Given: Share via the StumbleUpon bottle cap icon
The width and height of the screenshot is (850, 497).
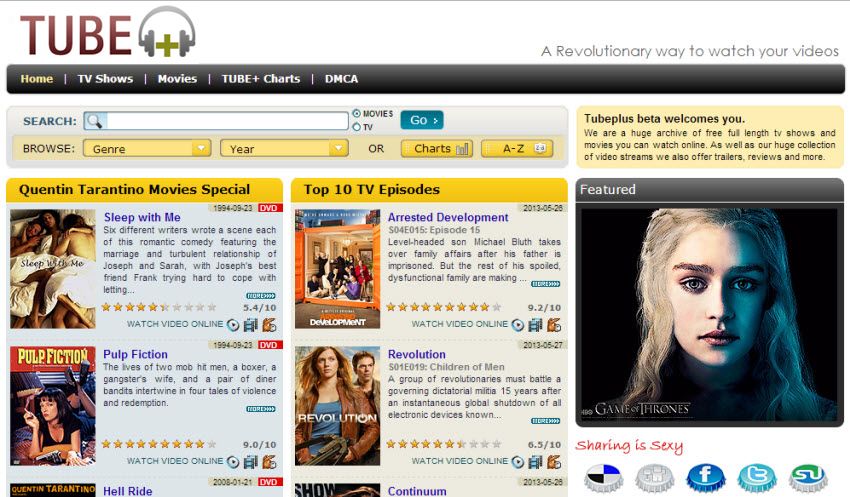Looking at the screenshot, I should pos(808,477).
